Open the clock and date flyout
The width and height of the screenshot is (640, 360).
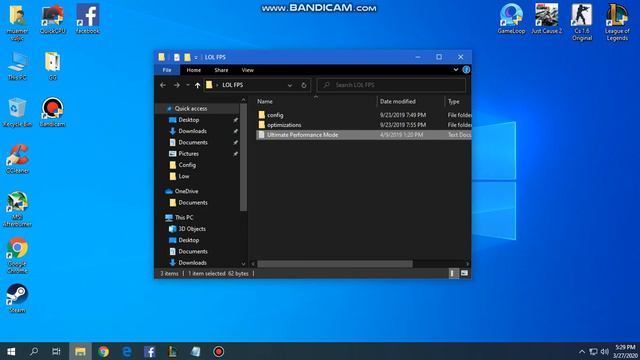pos(624,351)
